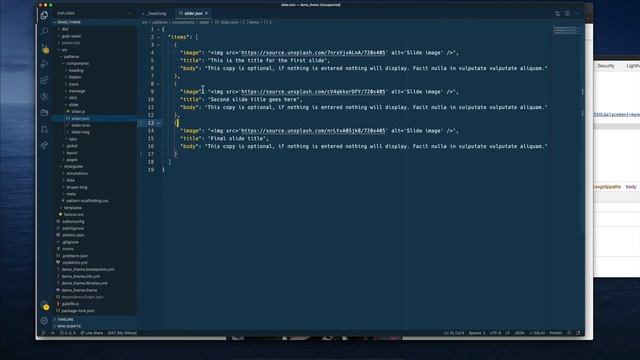
Task: Open demo_theme.info.yml file
Action: [81, 276]
